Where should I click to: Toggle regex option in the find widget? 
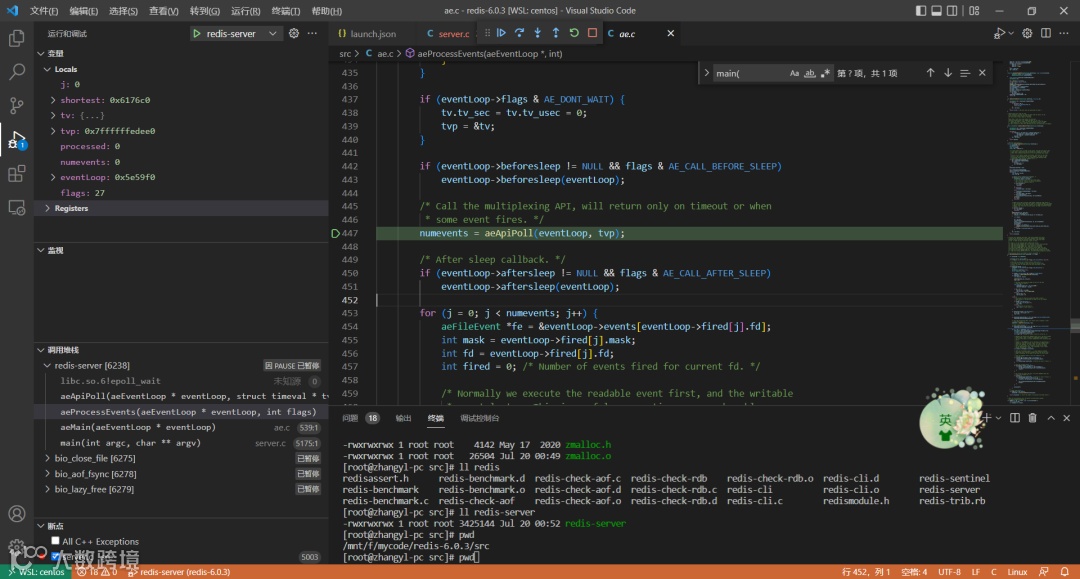[825, 73]
